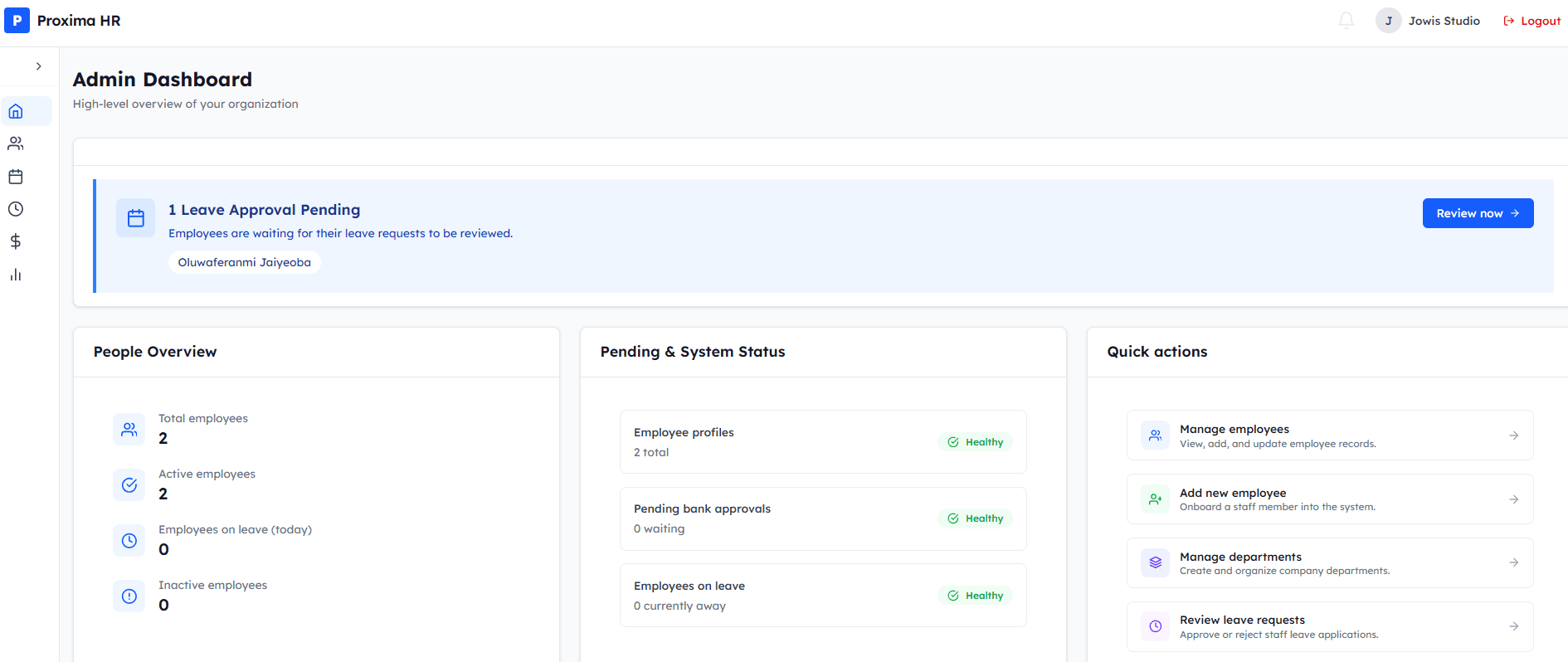1568x662 pixels.
Task: Click the 'Active employees' label
Action: (207, 475)
